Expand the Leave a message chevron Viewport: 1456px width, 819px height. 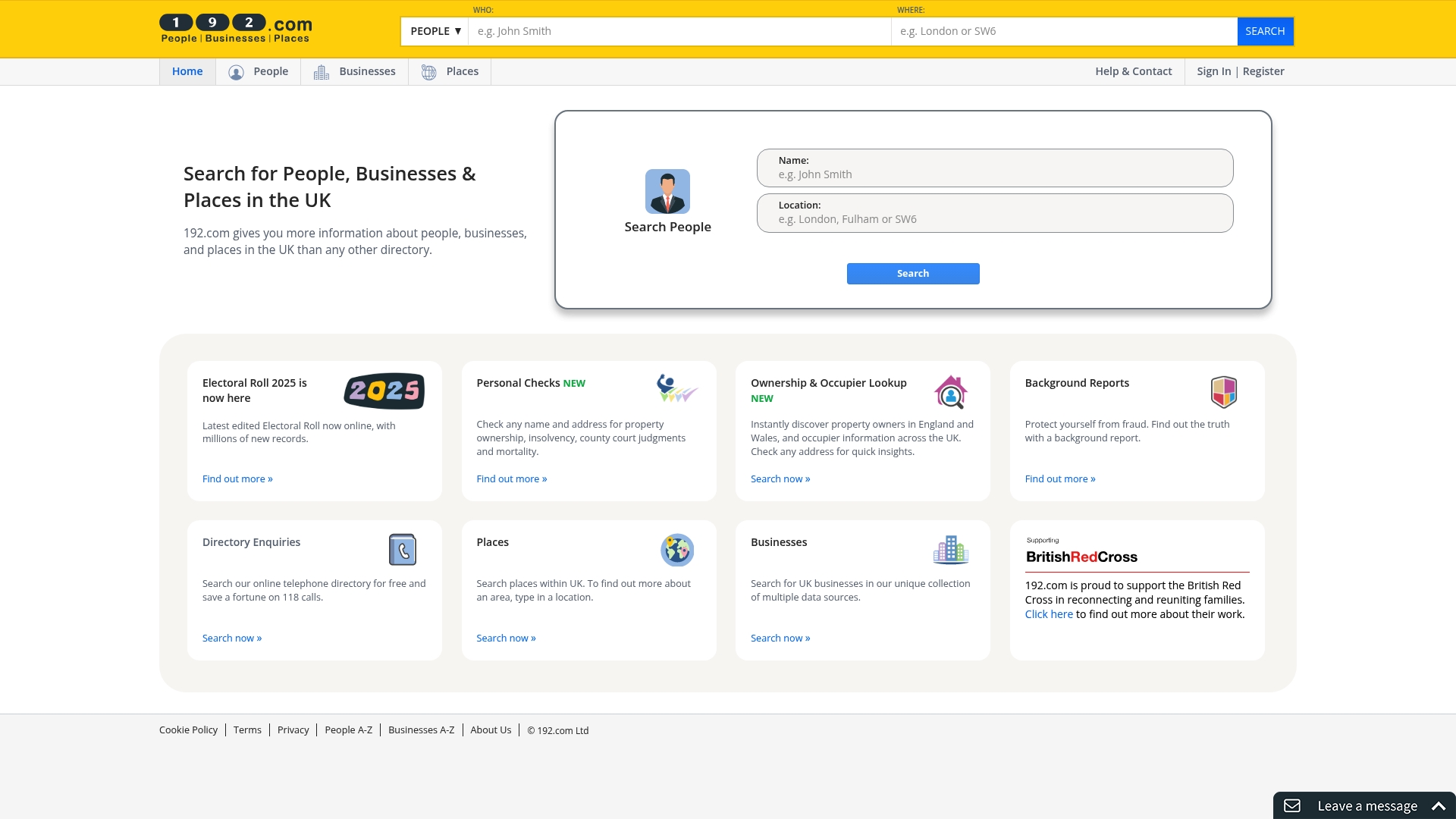pyautogui.click(x=1439, y=805)
